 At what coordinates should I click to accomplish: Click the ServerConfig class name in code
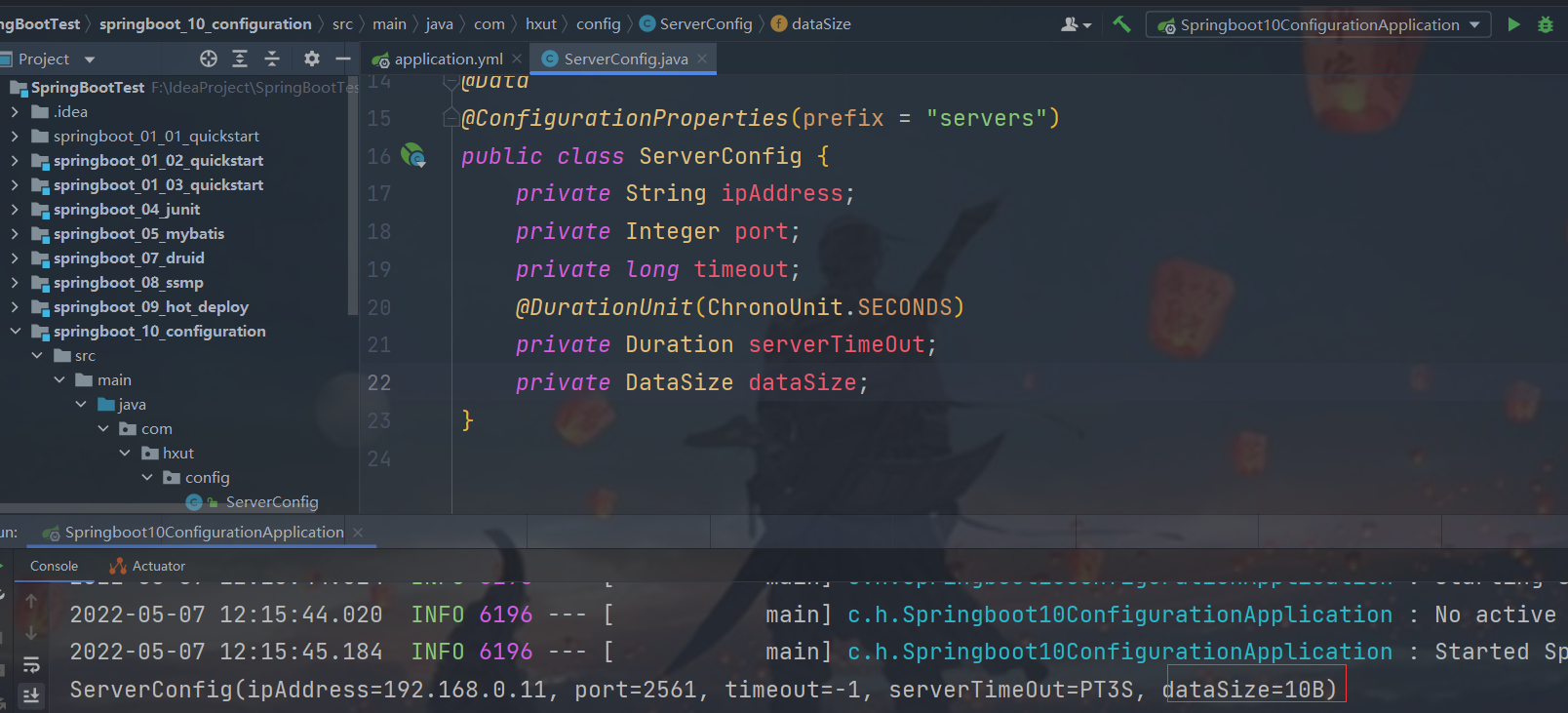point(721,156)
